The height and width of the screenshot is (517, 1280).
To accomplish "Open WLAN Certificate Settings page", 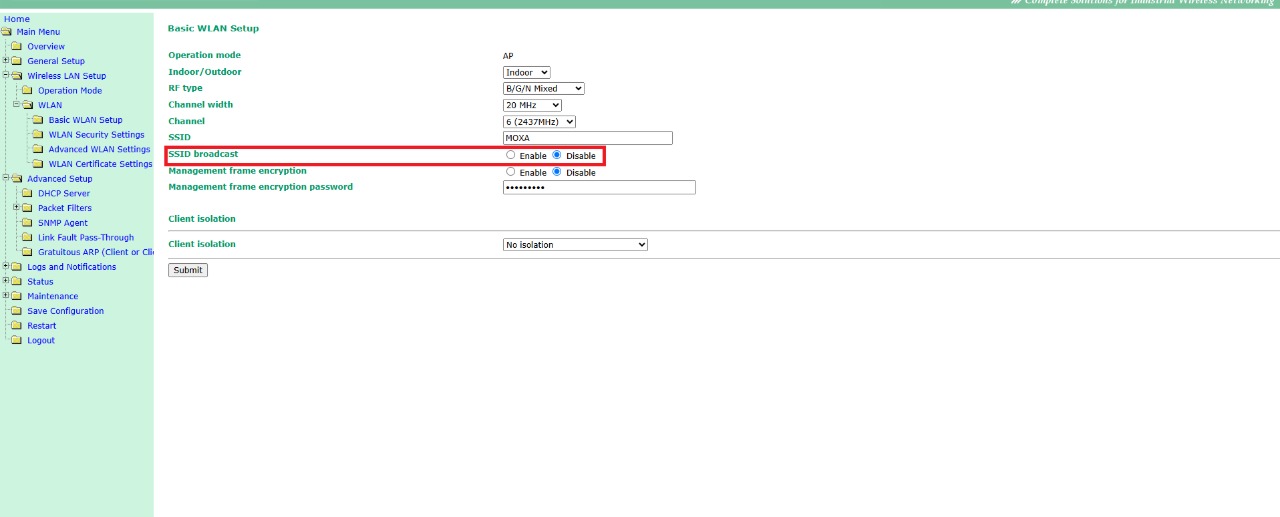I will click(x=100, y=164).
